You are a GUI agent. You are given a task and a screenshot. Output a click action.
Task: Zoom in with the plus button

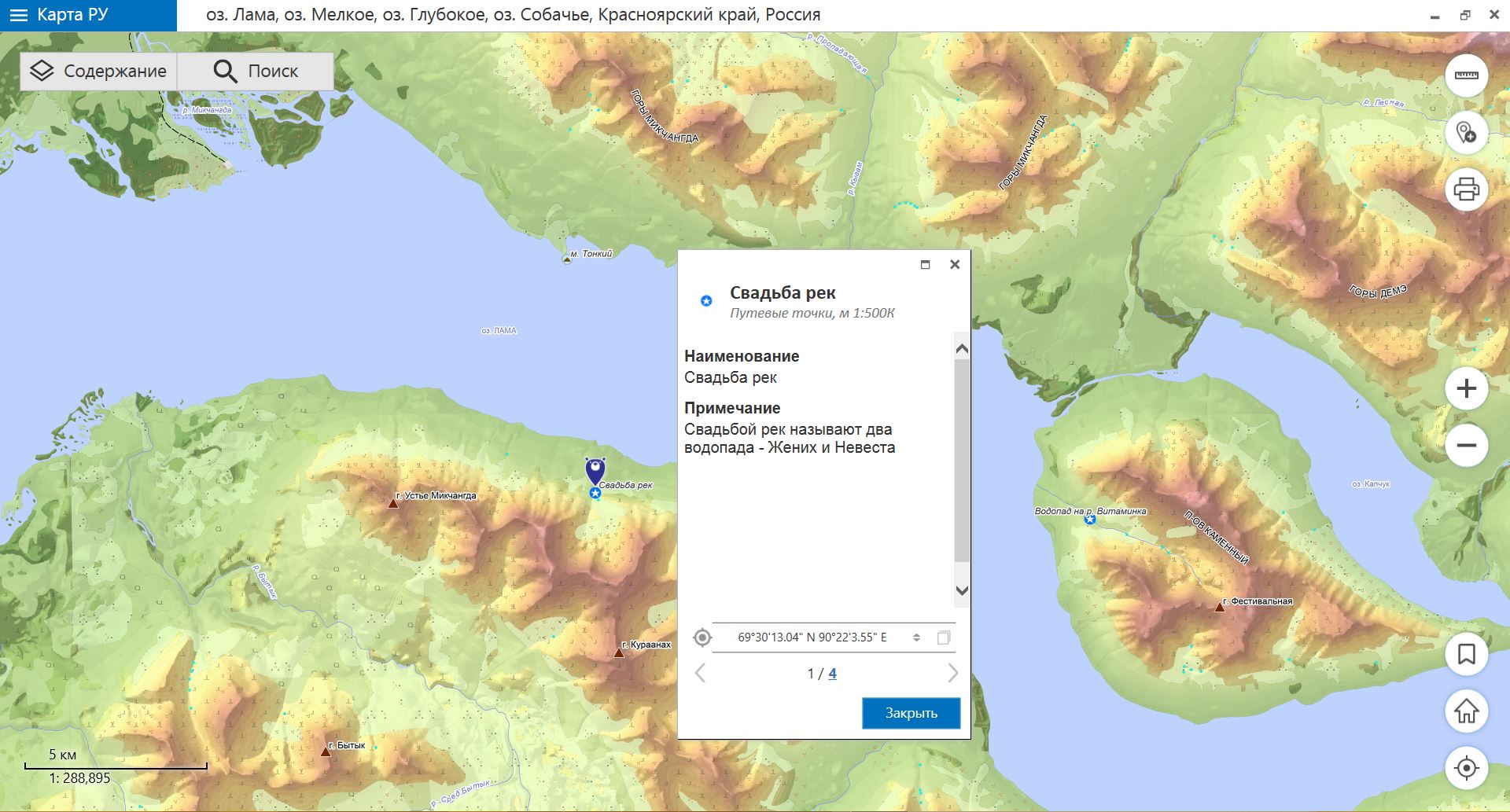point(1466,388)
